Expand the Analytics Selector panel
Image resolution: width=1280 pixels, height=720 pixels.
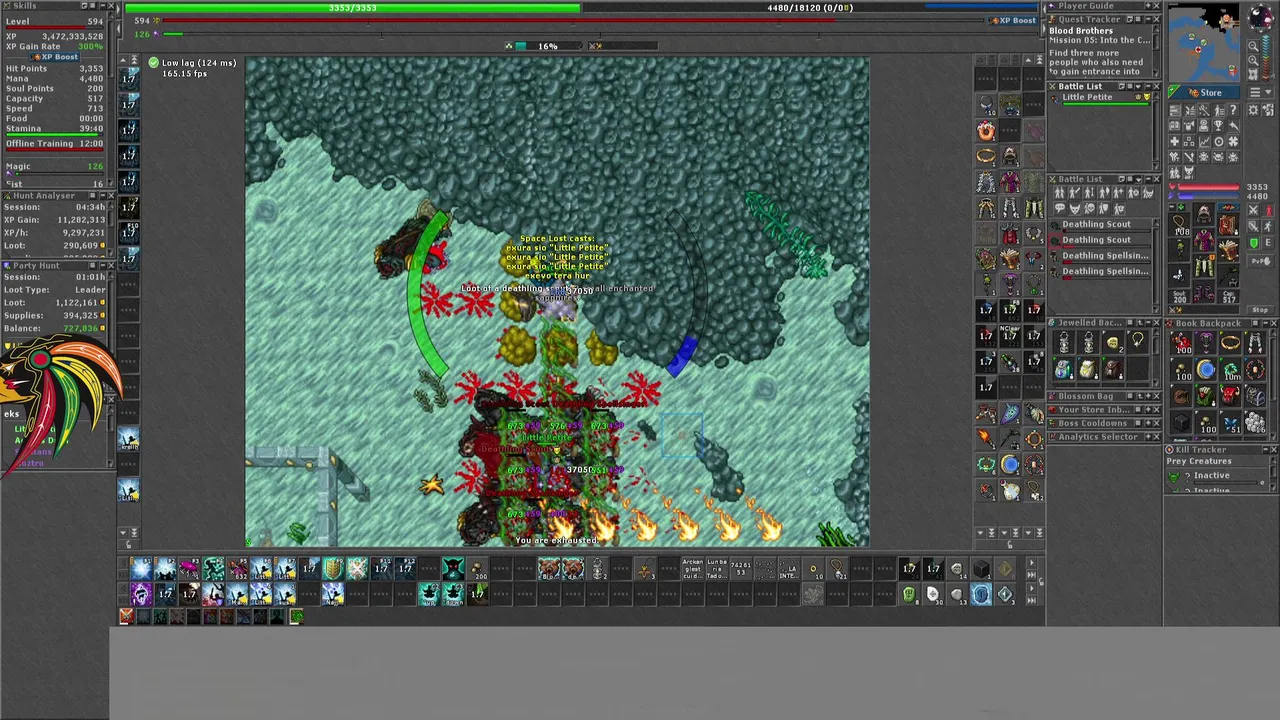click(1148, 437)
